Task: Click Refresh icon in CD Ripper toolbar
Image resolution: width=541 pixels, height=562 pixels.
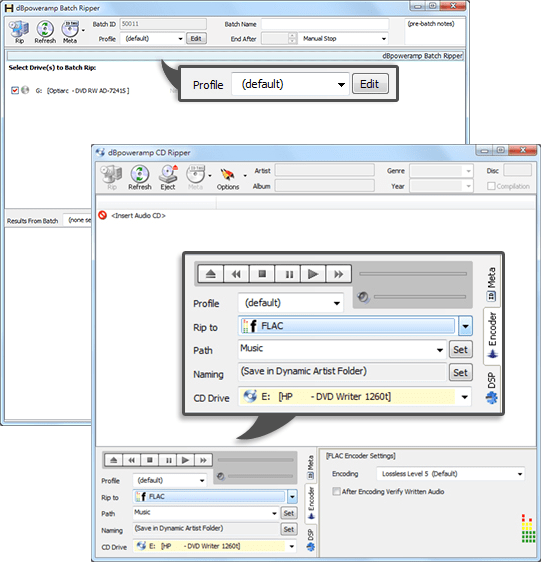Action: 139,177
